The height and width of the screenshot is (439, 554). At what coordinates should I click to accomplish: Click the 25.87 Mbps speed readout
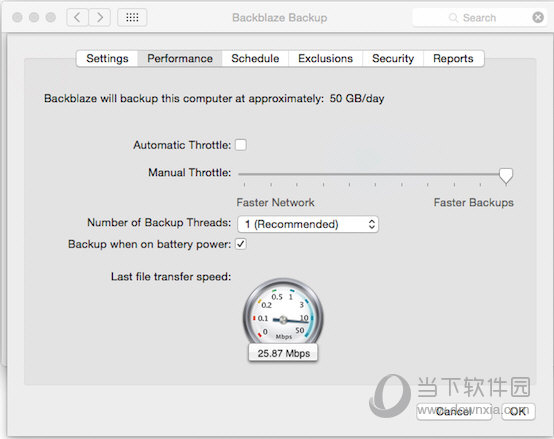tap(283, 353)
